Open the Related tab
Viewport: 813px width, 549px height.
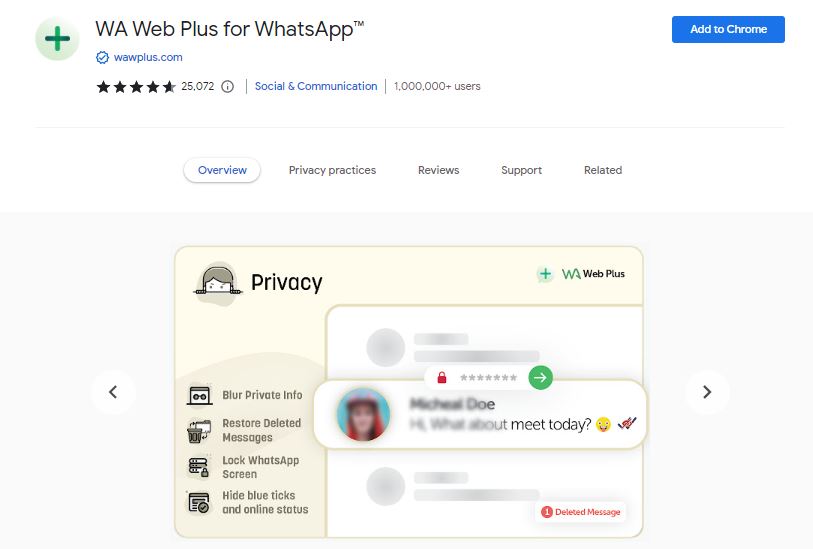point(603,170)
